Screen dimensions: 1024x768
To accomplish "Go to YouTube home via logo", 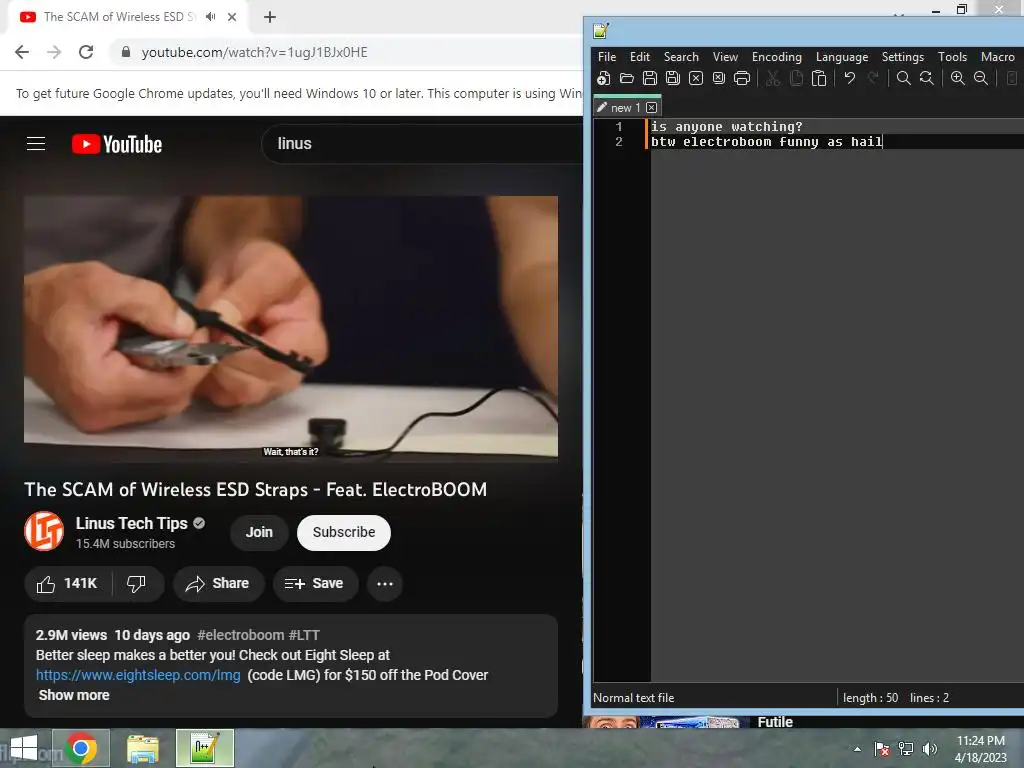I will [x=117, y=144].
